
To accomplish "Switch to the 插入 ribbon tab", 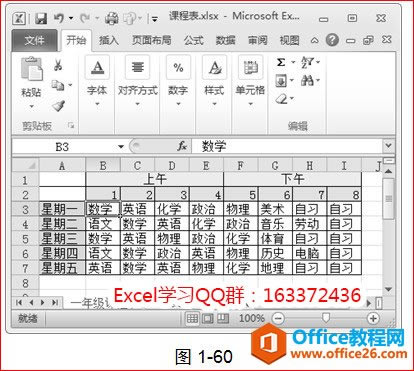I will [x=109, y=40].
